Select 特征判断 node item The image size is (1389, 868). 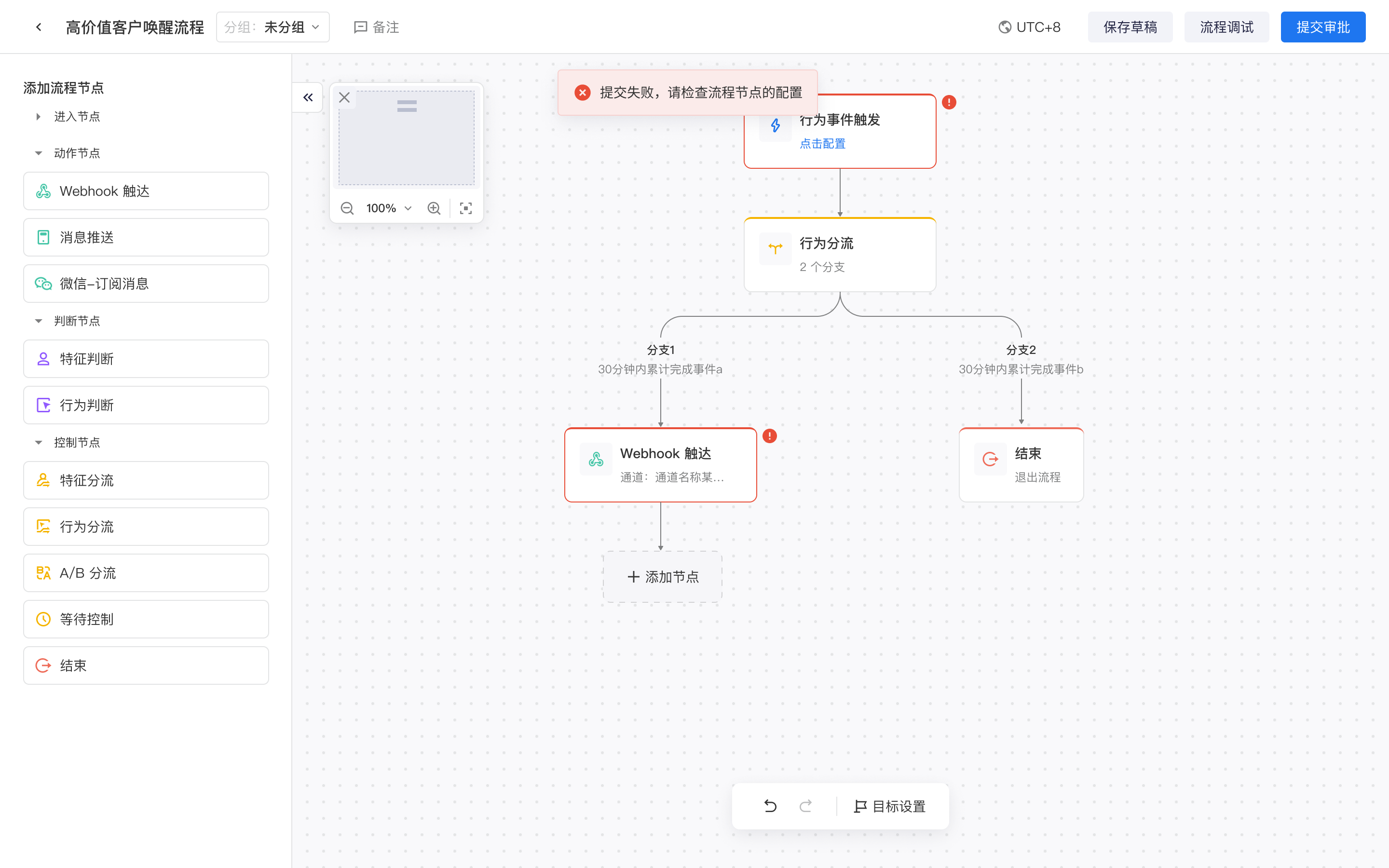coord(146,359)
